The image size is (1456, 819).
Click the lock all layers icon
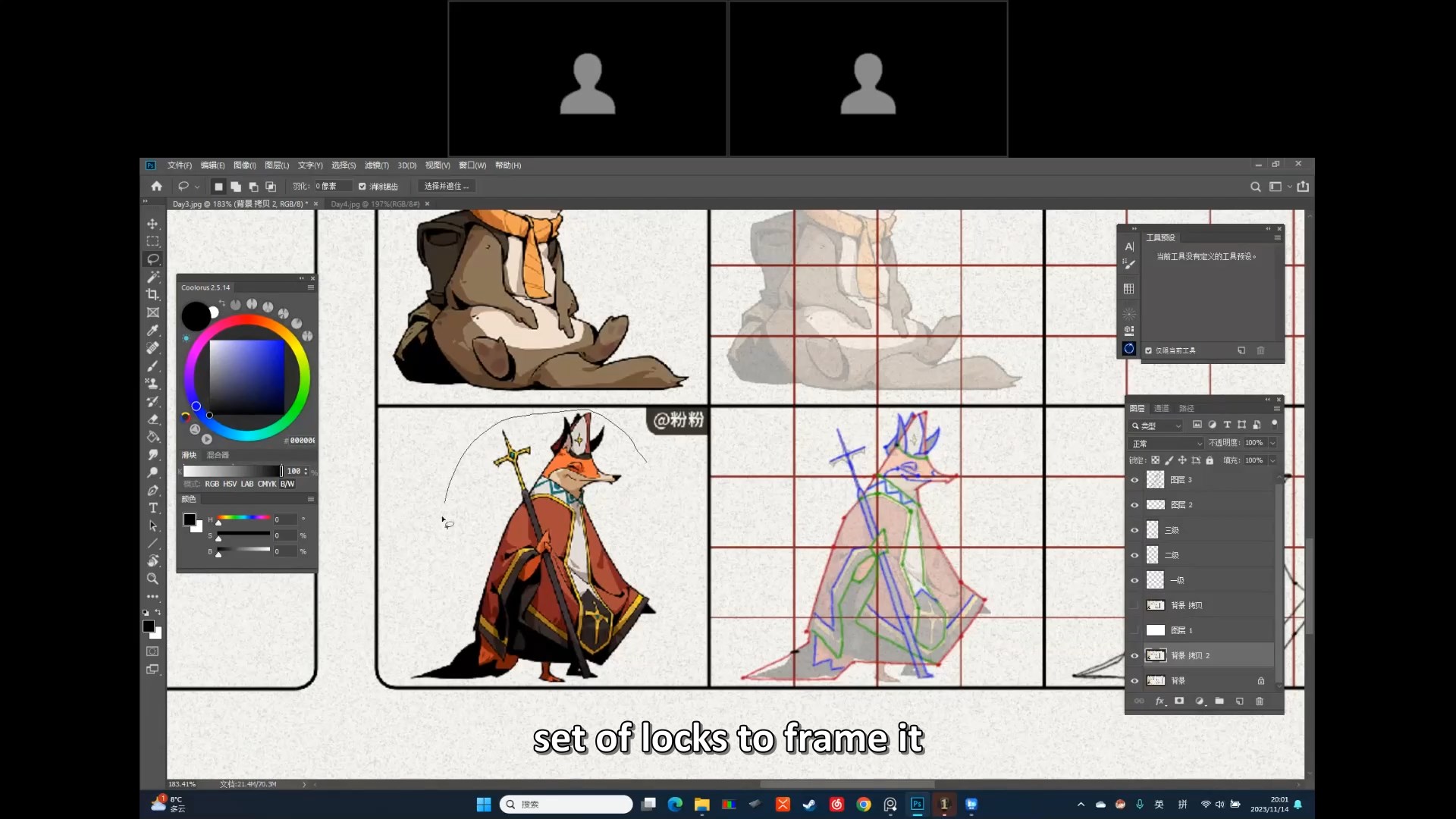tap(1210, 460)
